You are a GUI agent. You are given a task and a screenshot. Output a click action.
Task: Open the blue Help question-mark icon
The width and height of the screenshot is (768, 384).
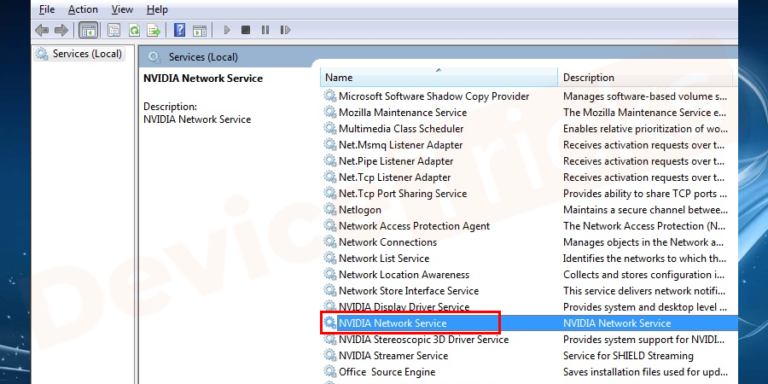[x=180, y=30]
